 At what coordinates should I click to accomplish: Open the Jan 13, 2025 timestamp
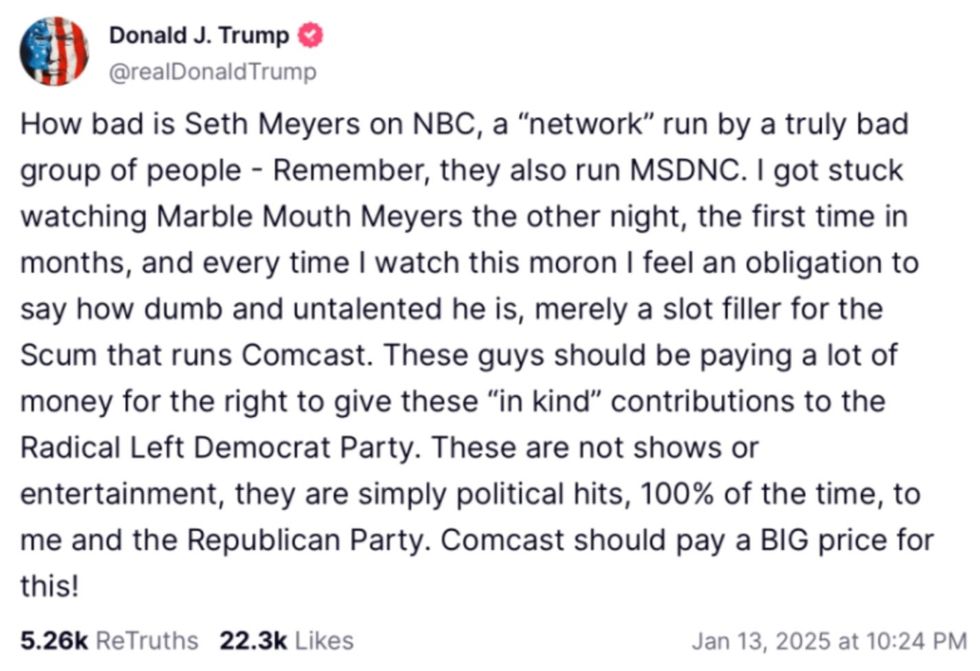coord(828,640)
